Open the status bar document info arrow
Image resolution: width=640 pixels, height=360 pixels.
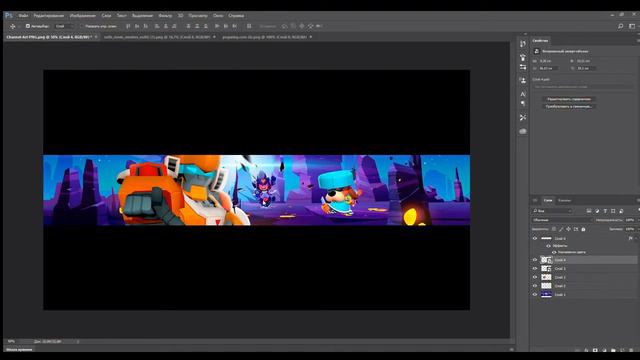[78, 341]
